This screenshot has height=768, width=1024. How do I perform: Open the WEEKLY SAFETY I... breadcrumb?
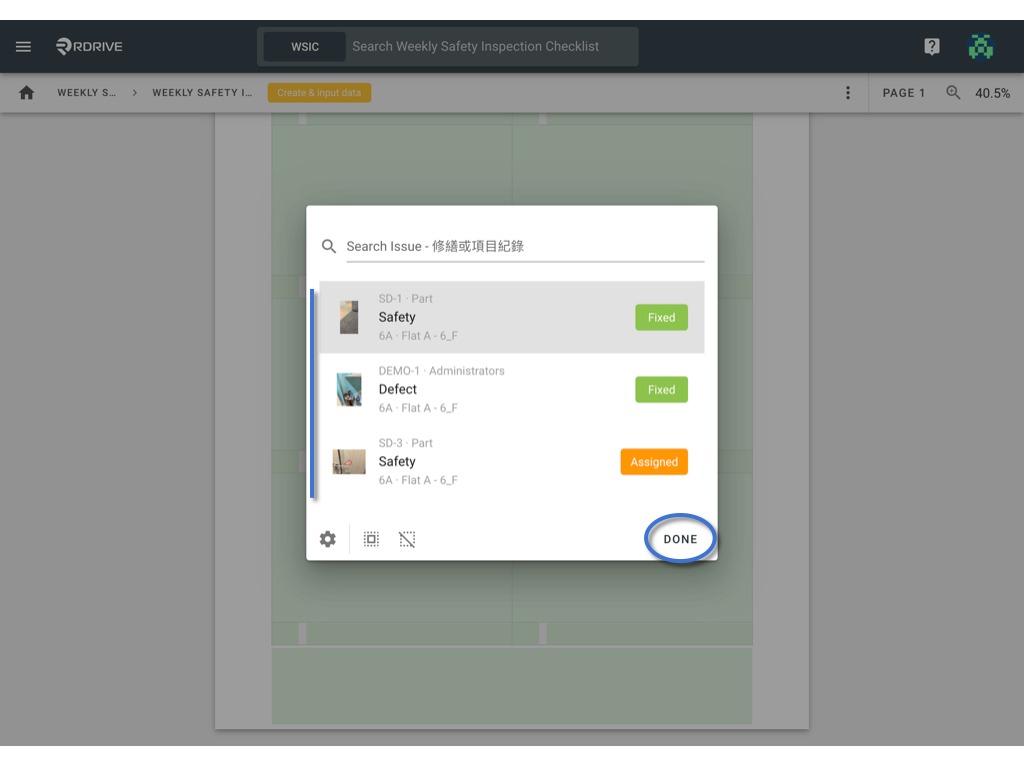click(x=202, y=93)
